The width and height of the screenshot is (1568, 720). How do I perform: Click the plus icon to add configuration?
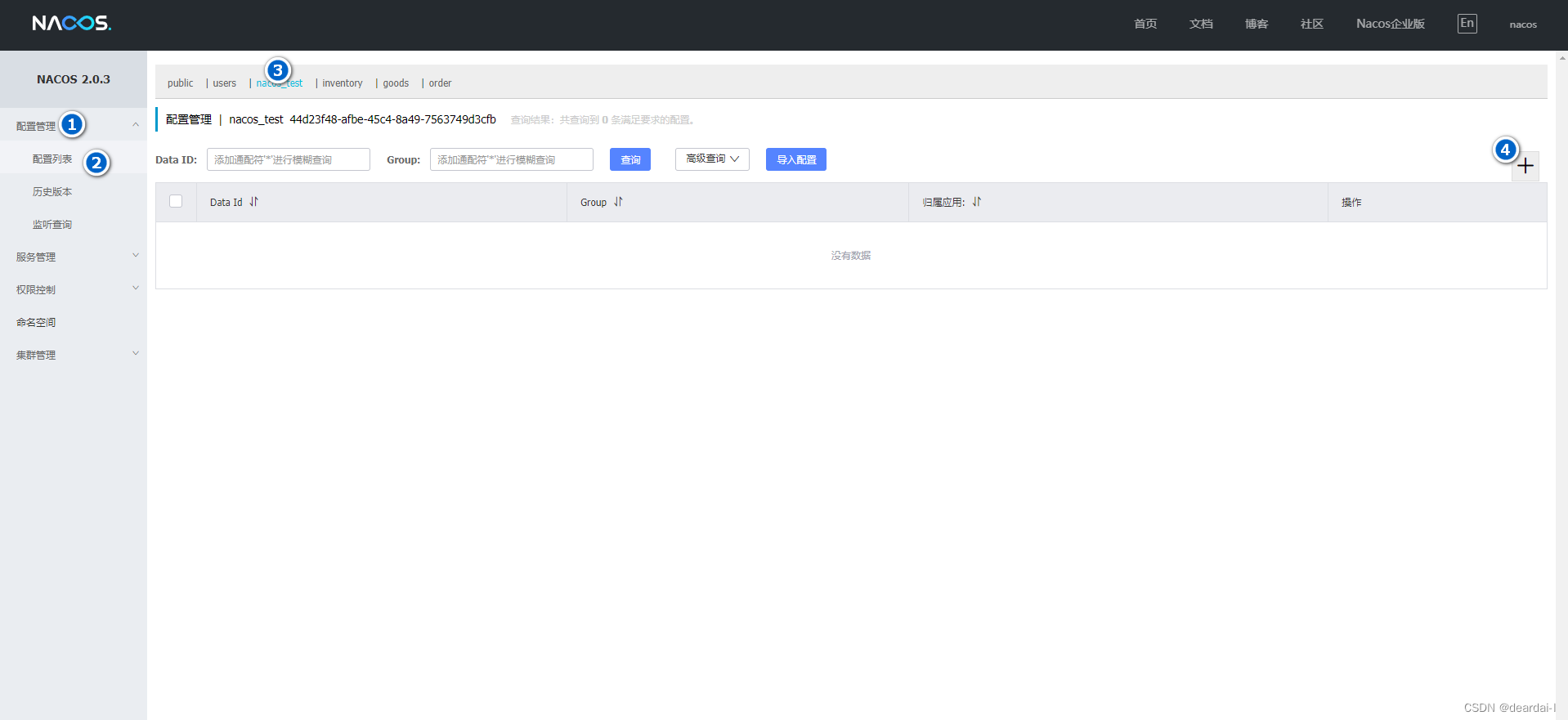(1525, 167)
